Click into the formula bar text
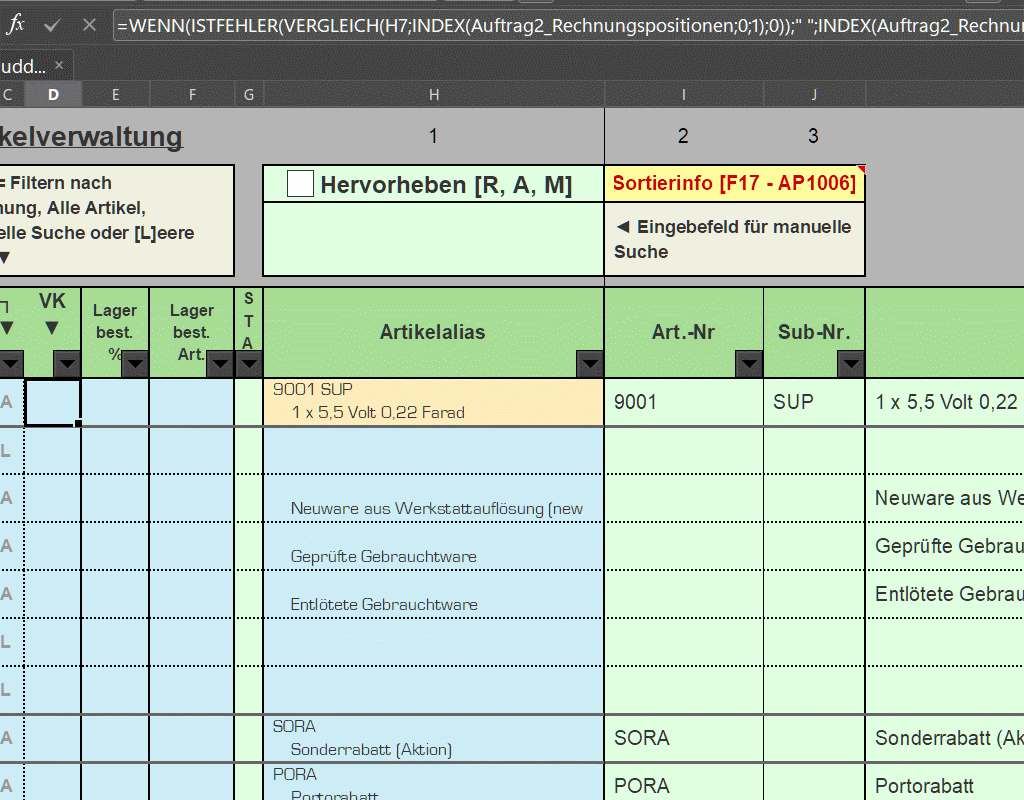 click(560, 25)
